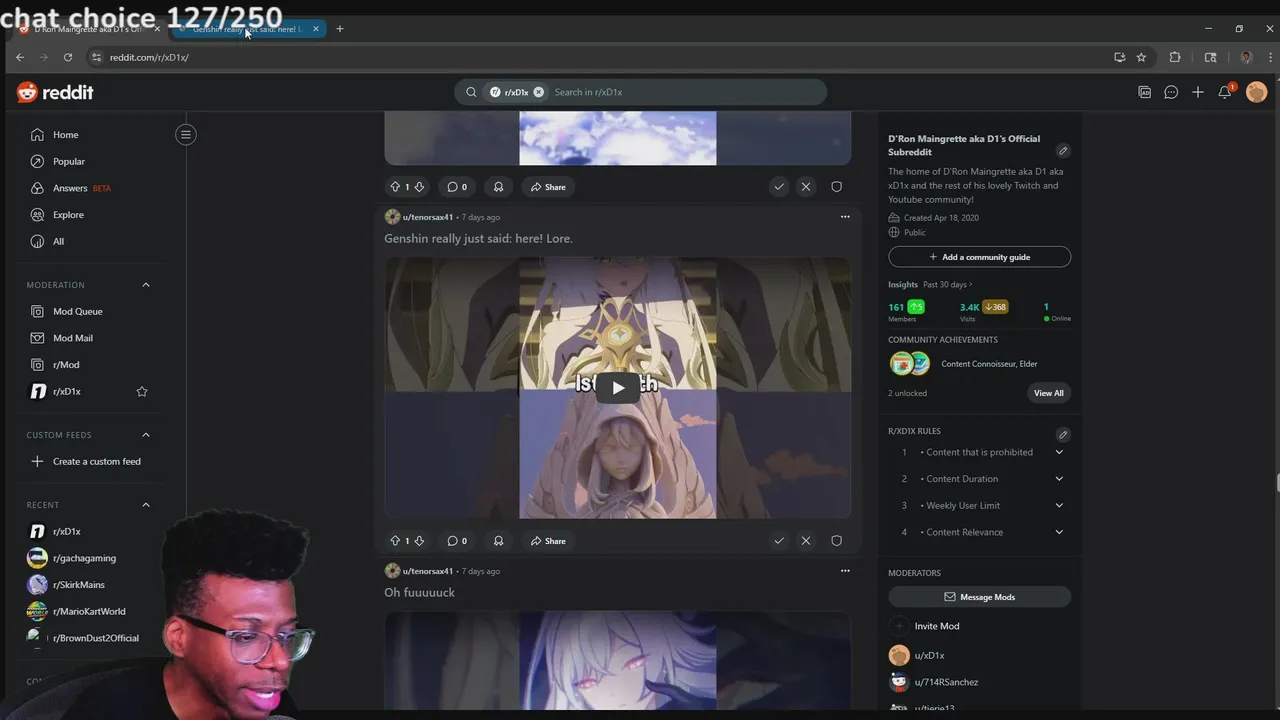Give award on 'Genshin really just said' post
The height and width of the screenshot is (720, 1280).
click(x=498, y=541)
